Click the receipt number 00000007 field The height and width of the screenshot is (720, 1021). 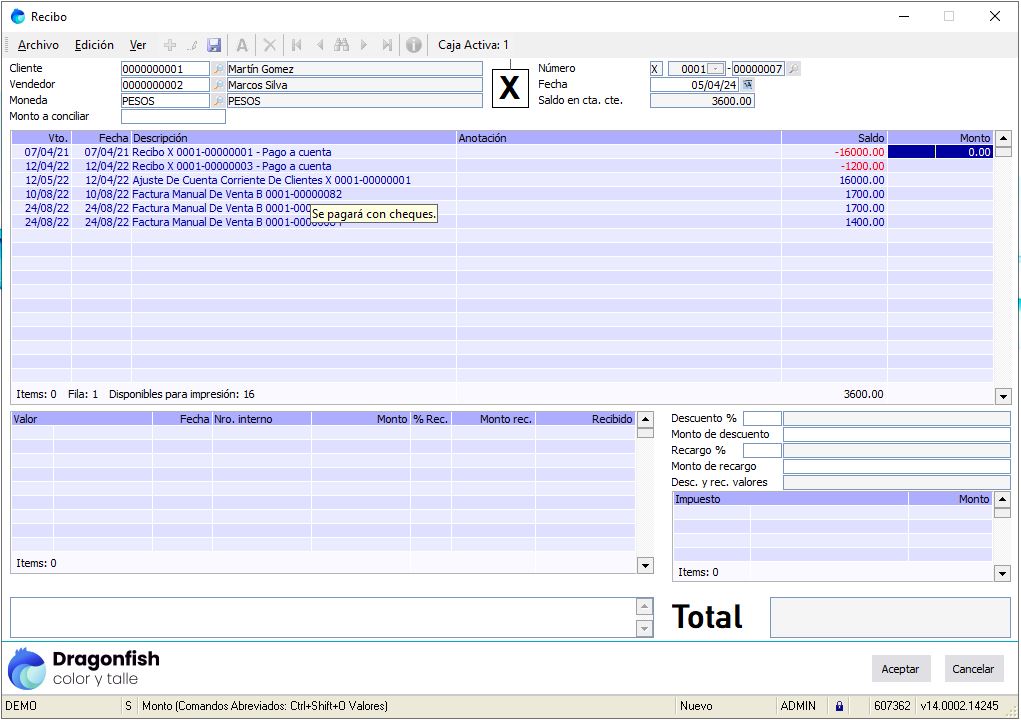coord(757,68)
